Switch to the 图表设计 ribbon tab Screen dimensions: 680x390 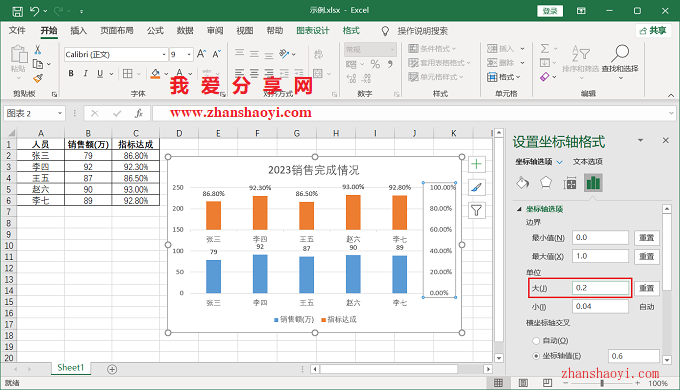313,30
